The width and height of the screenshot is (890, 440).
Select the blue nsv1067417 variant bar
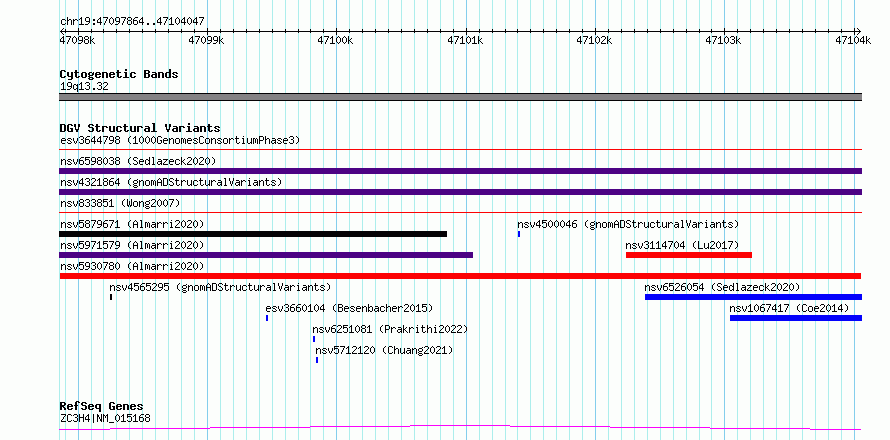(796, 318)
